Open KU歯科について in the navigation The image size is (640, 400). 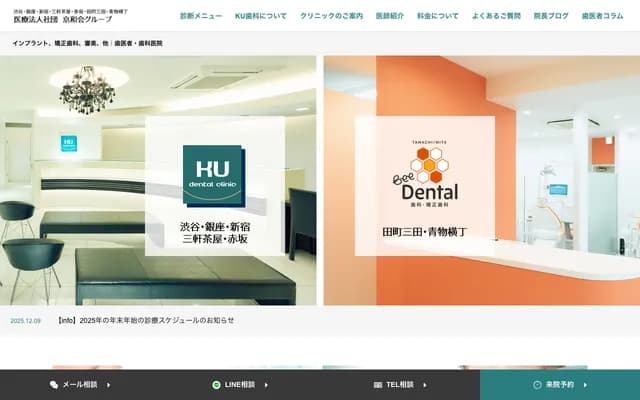[x=261, y=16]
